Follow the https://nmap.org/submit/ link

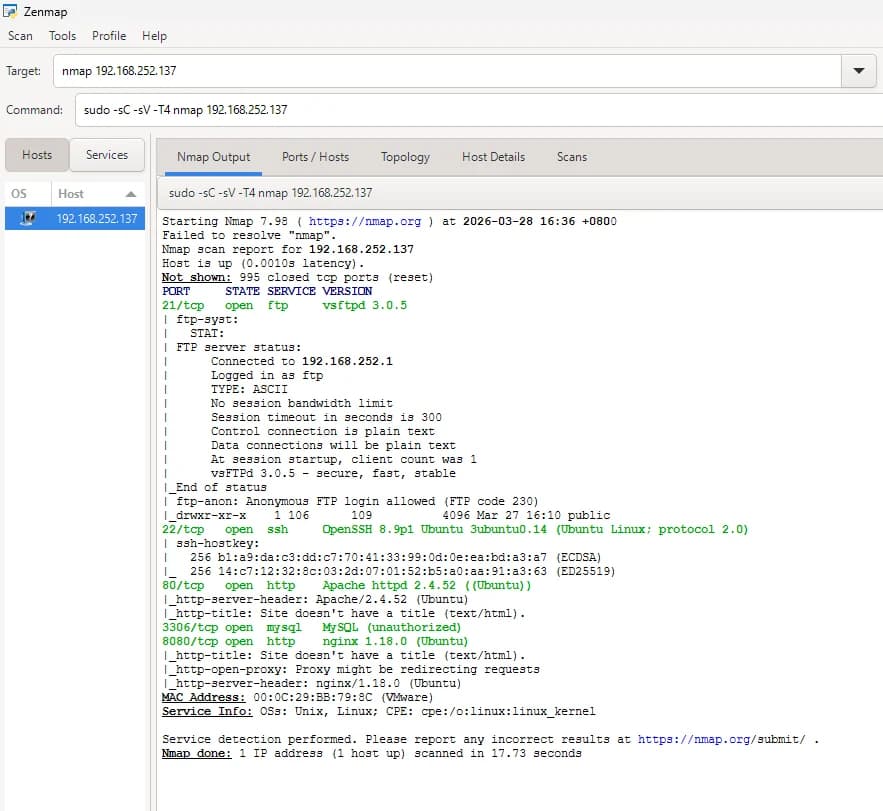[x=721, y=739]
